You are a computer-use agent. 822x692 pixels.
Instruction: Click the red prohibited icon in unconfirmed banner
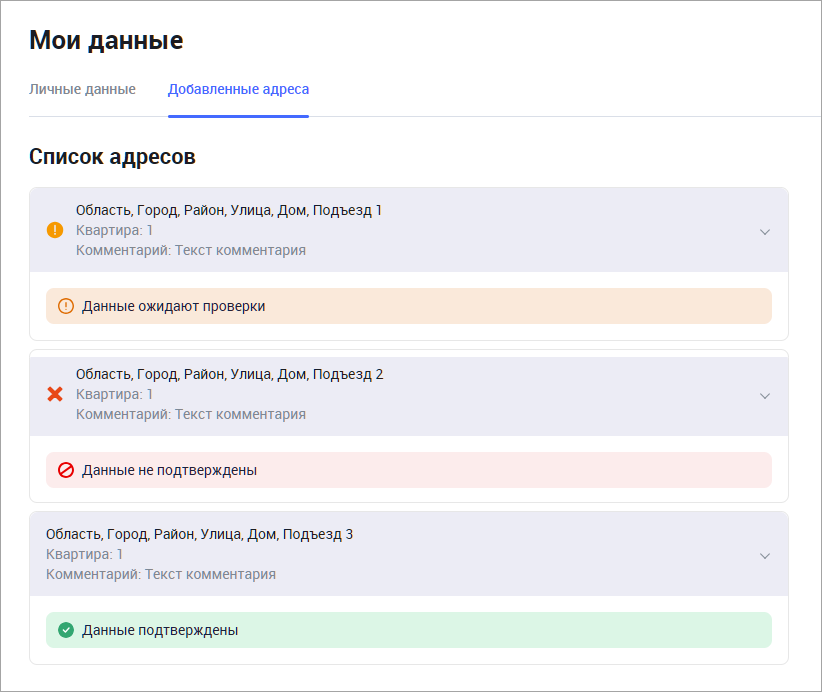pos(66,470)
